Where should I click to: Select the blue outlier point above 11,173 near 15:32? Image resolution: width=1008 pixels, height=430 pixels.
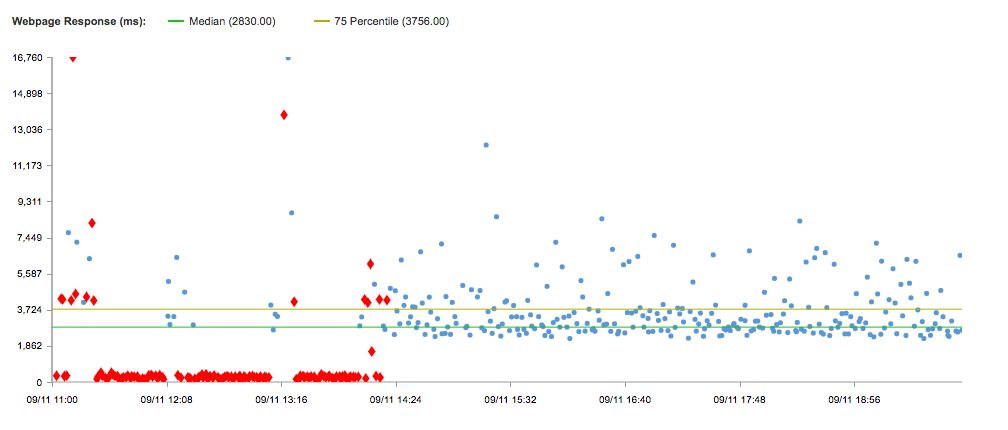pos(486,145)
